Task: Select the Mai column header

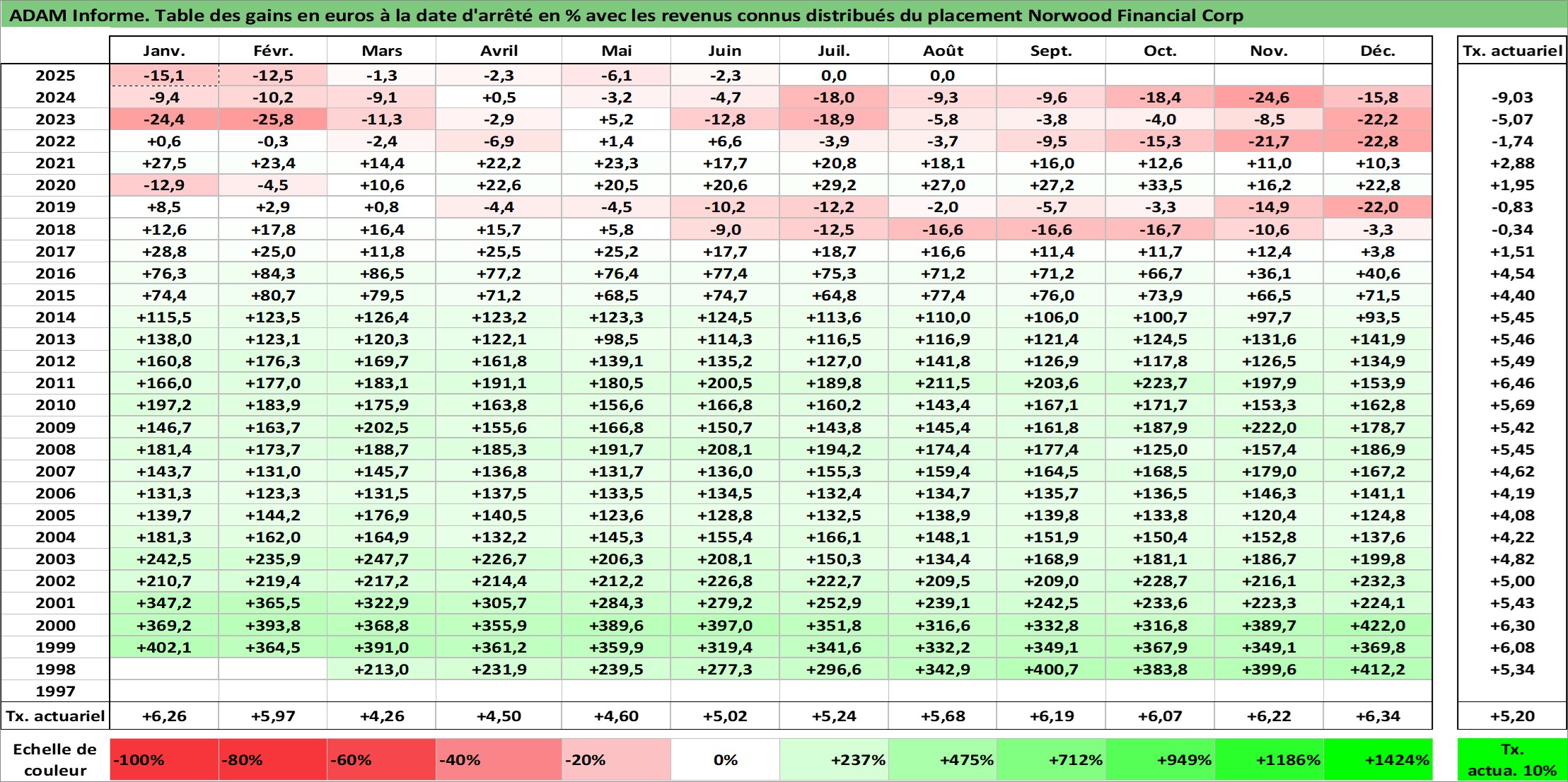Action: click(616, 51)
